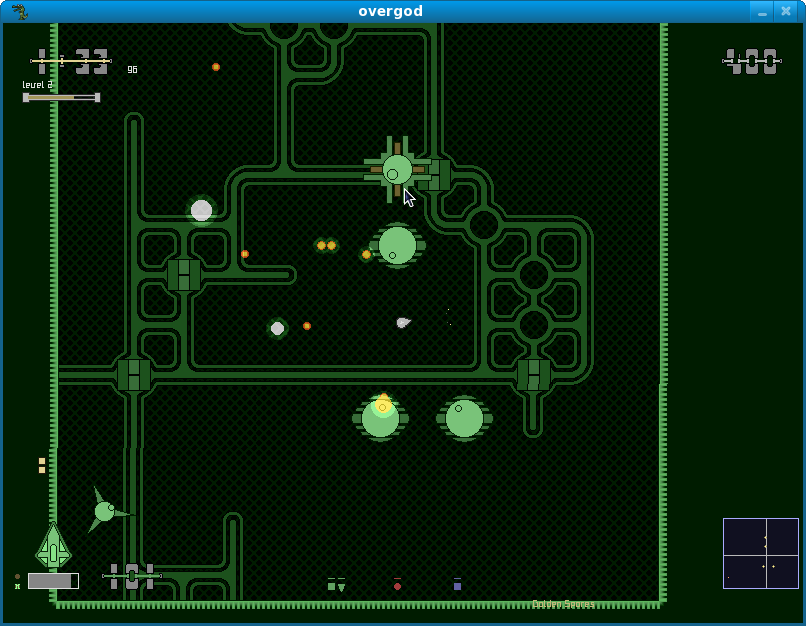Click the orange projectile touching the green sphere enemy
The image size is (806, 626).
click(366, 254)
